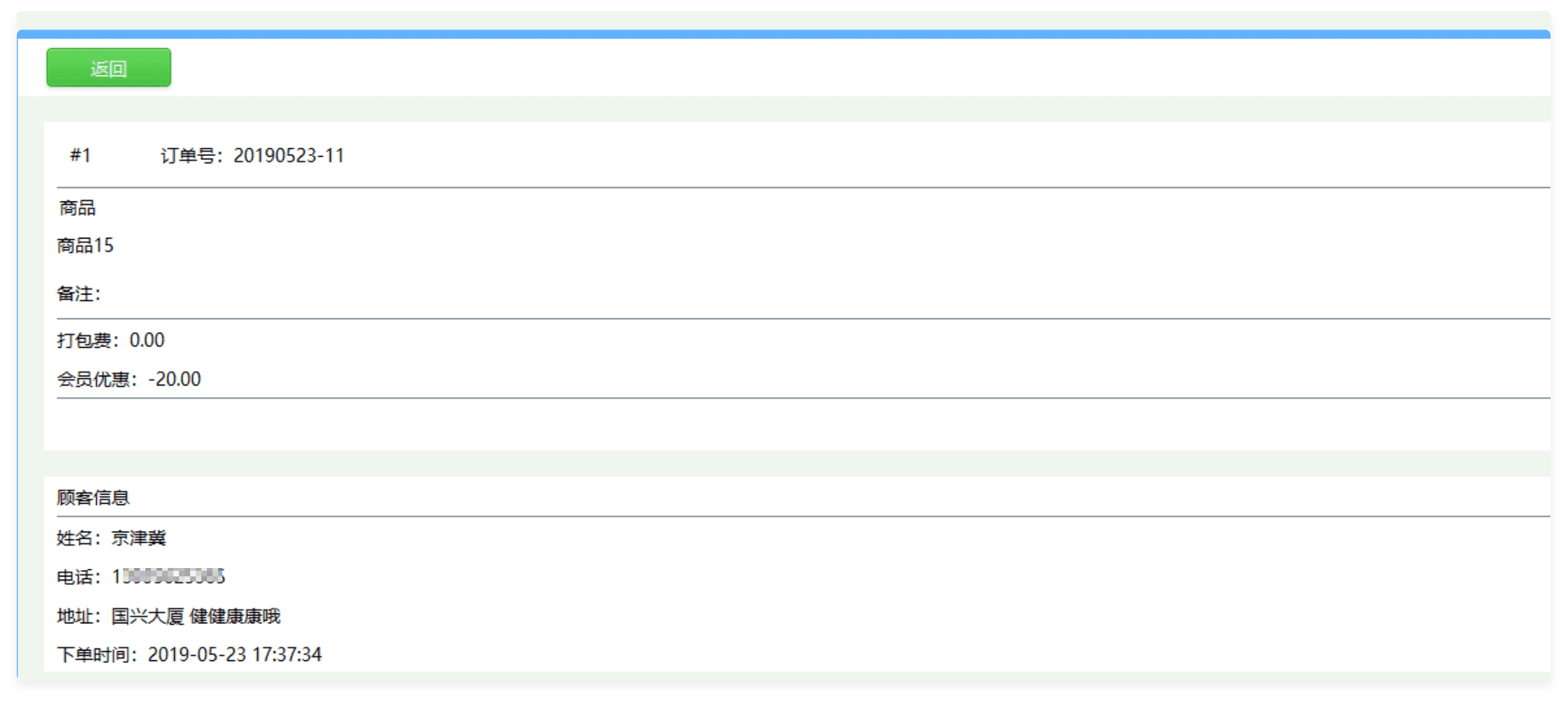This screenshot has height=703, width=1568.
Task: Select the member discount value -20.00
Action: click(x=175, y=379)
